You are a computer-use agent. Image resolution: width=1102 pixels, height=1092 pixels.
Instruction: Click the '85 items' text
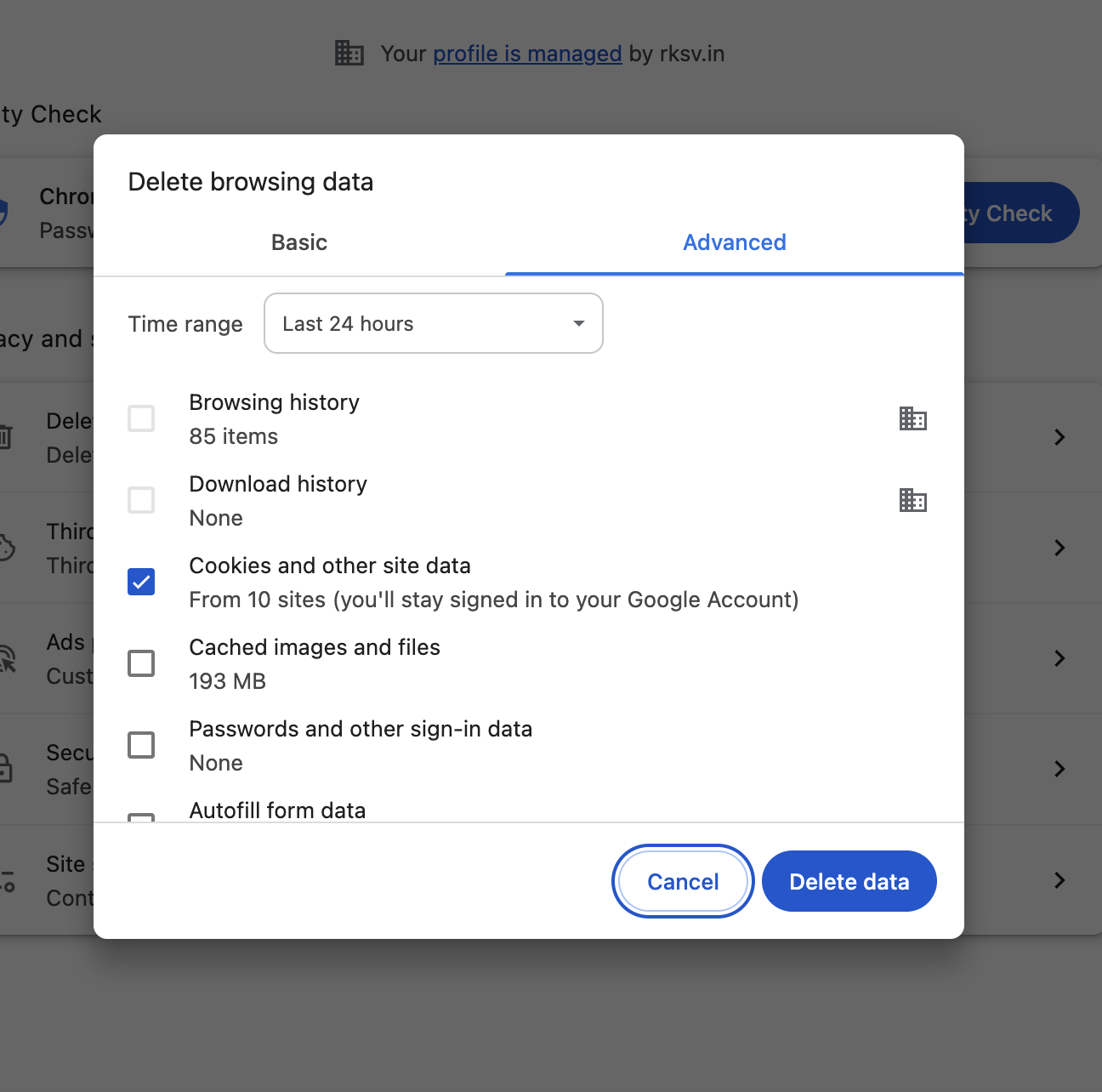(233, 436)
